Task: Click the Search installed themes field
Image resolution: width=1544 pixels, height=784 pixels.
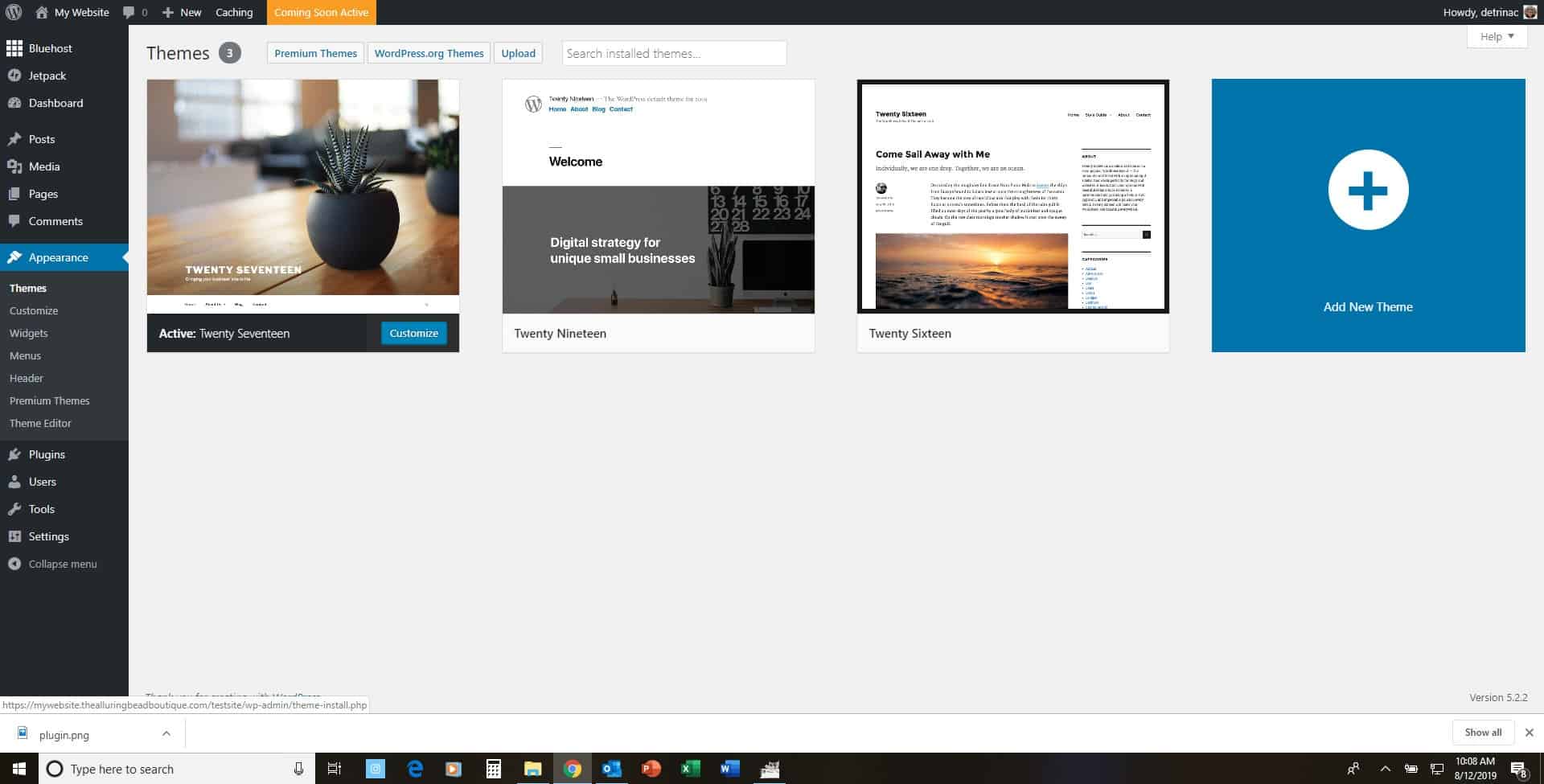Action: (x=673, y=53)
